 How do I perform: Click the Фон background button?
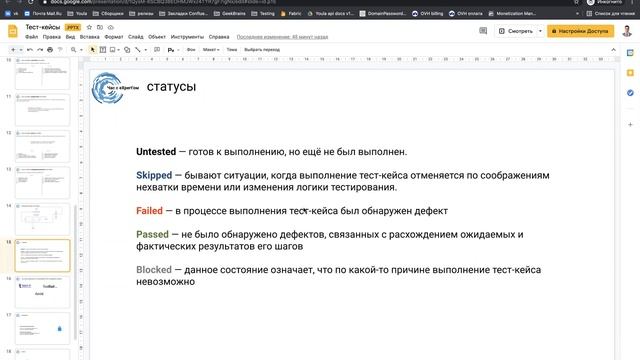(191, 50)
